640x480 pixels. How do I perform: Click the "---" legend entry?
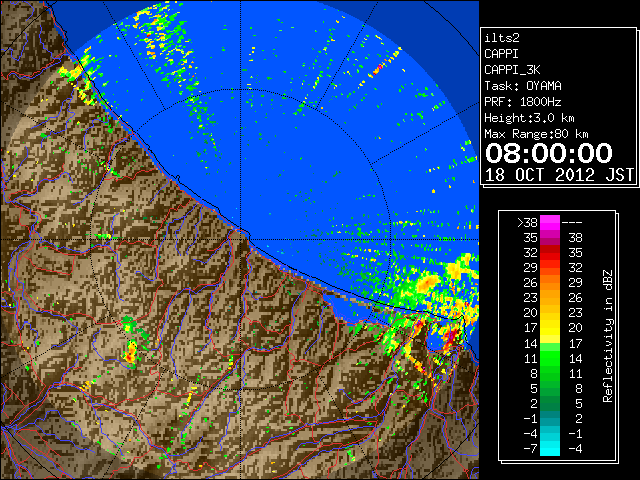[x=572, y=223]
